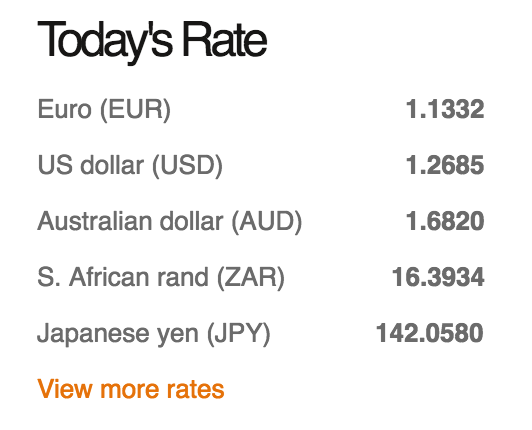Select the US dollar (USD) label

pyautogui.click(x=130, y=165)
